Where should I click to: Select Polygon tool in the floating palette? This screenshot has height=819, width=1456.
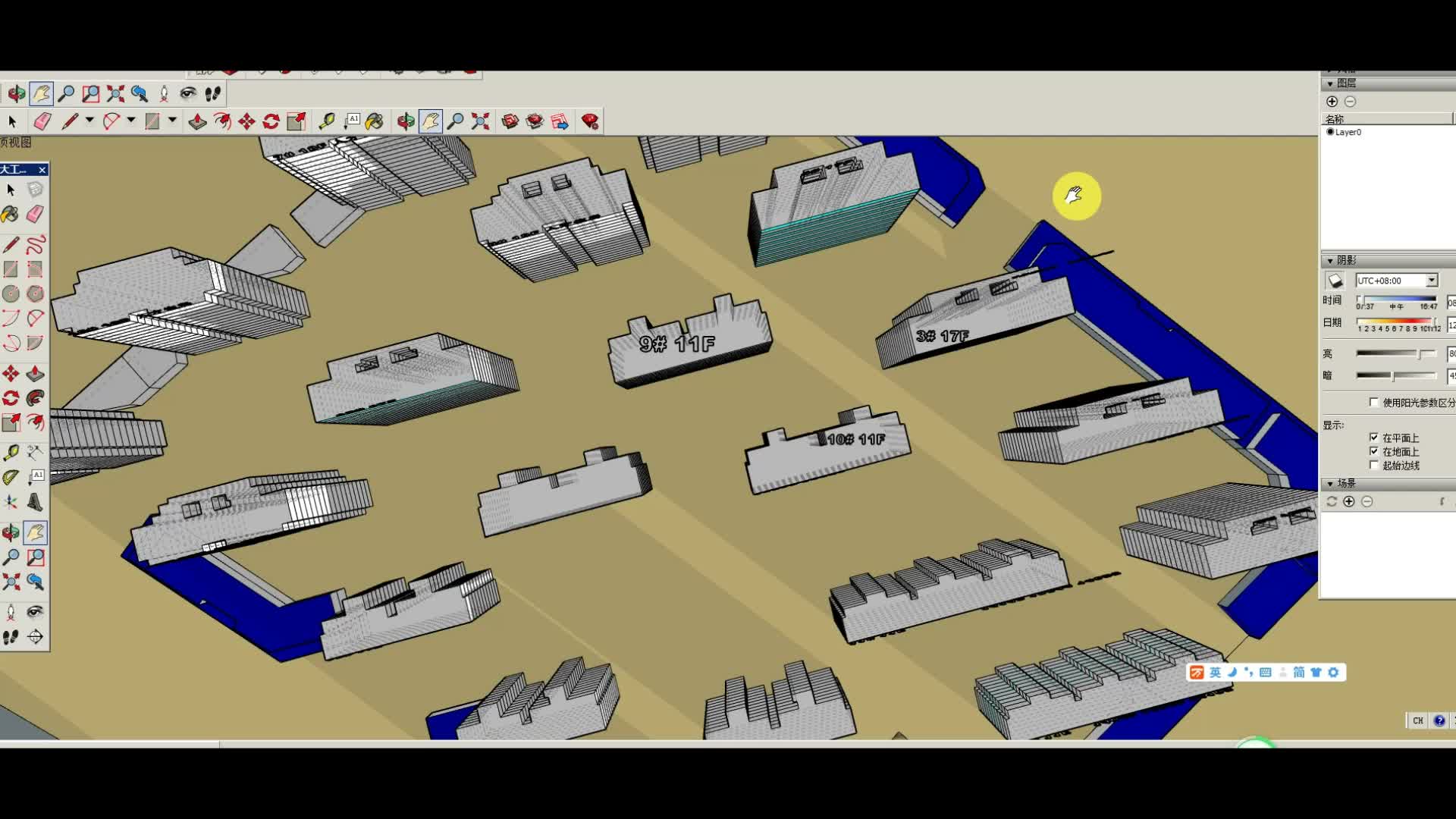(x=35, y=293)
